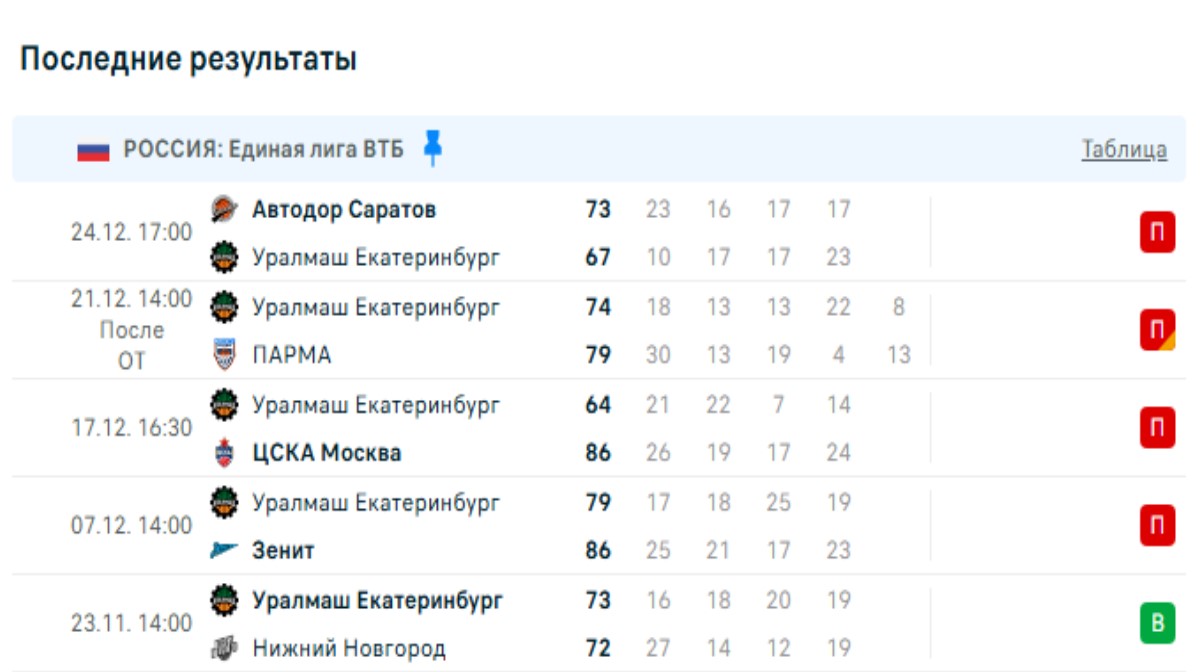
Task: Open the РОССИЯ: Единая лига ВТБ league
Action: 264,150
